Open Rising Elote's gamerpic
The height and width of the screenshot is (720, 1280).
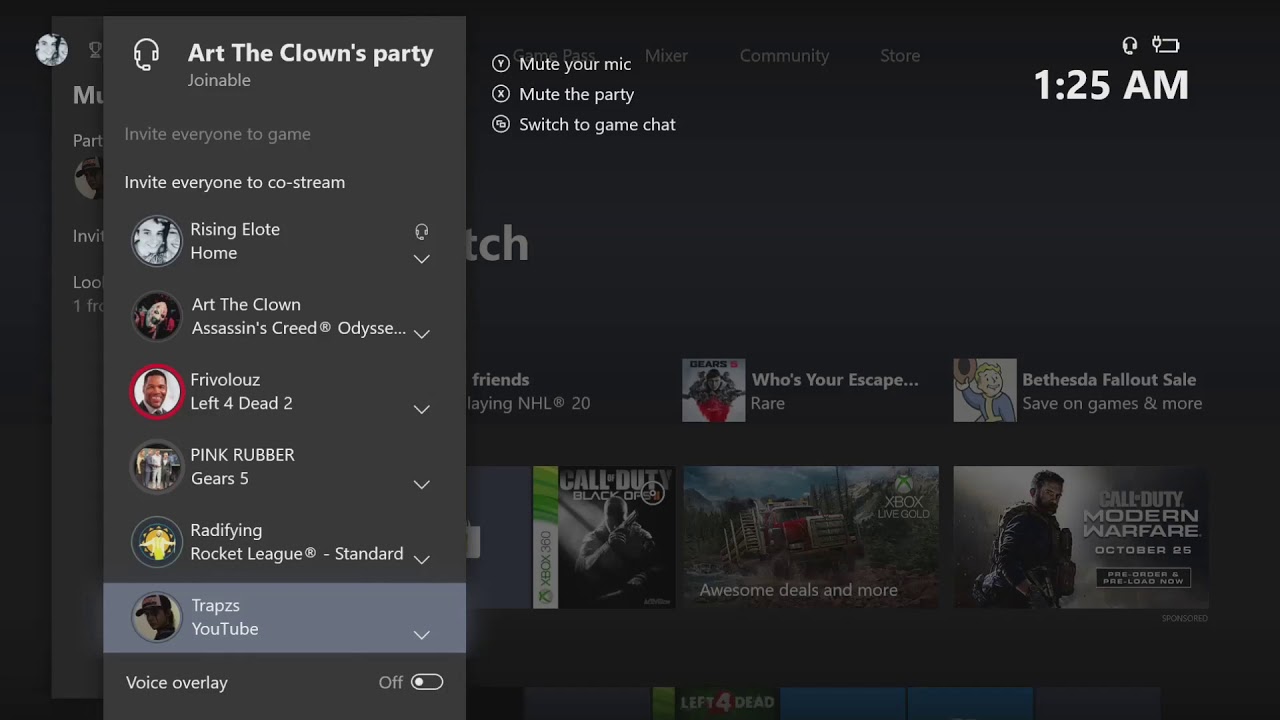[157, 241]
